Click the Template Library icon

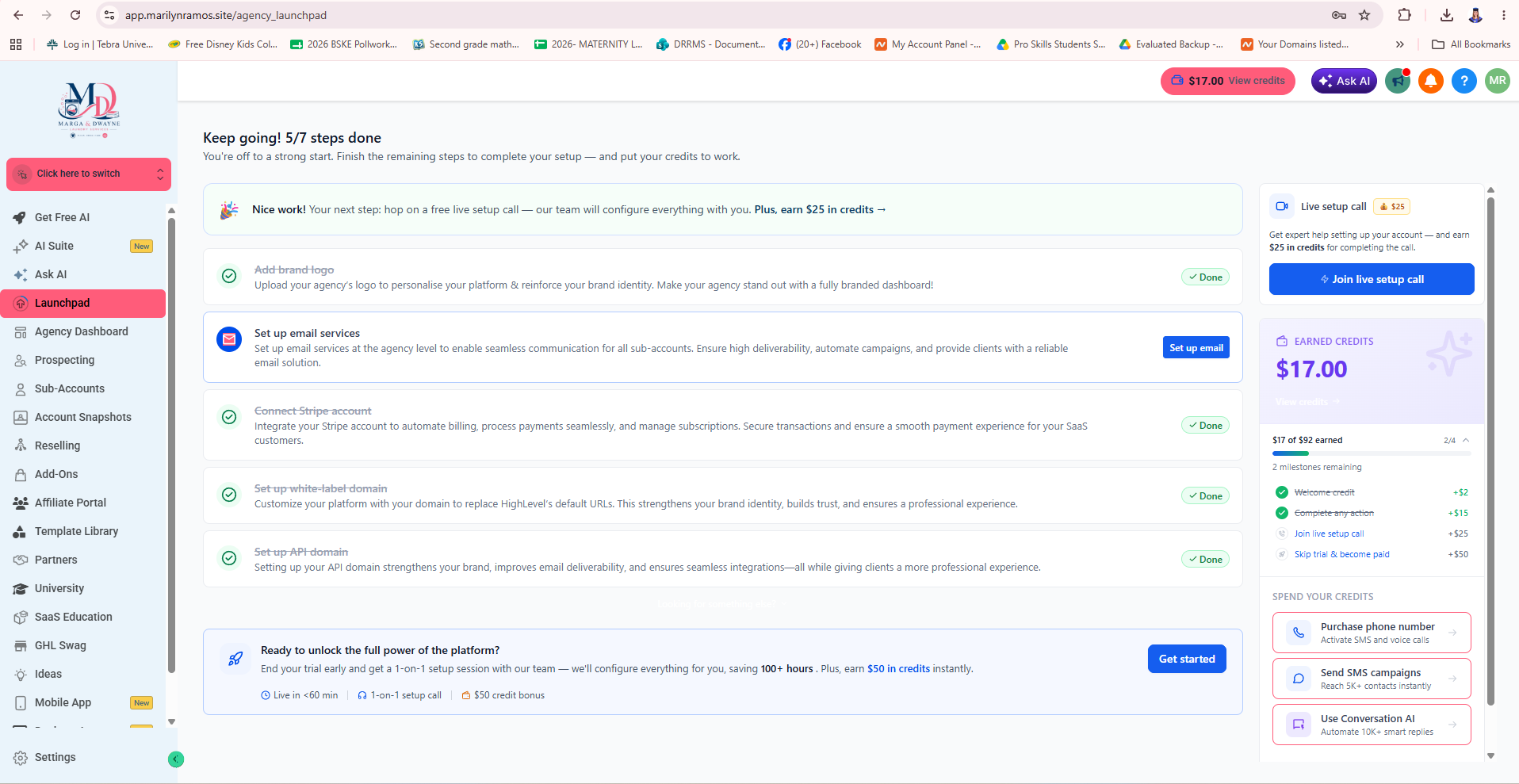(x=21, y=531)
